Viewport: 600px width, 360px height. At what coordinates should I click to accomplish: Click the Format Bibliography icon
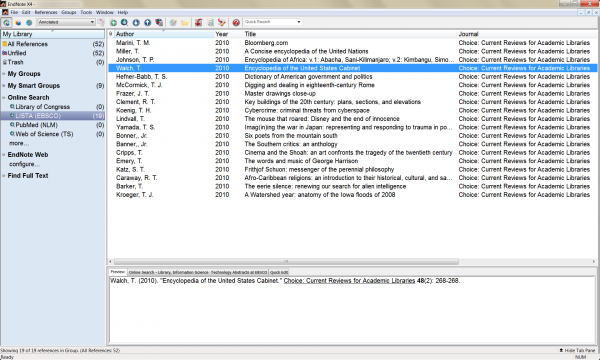[x=210, y=23]
